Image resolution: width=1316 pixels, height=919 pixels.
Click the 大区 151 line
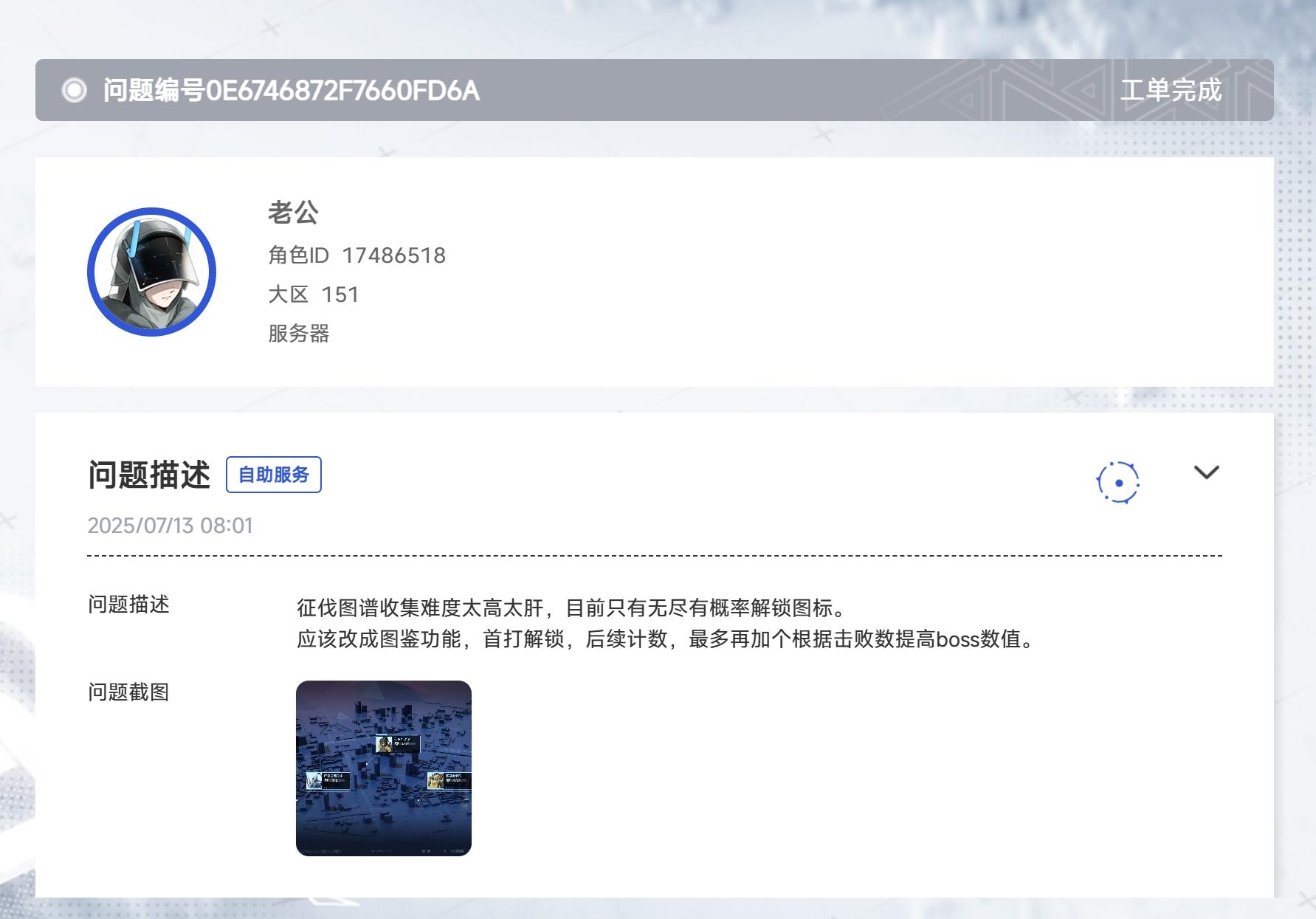(x=314, y=295)
